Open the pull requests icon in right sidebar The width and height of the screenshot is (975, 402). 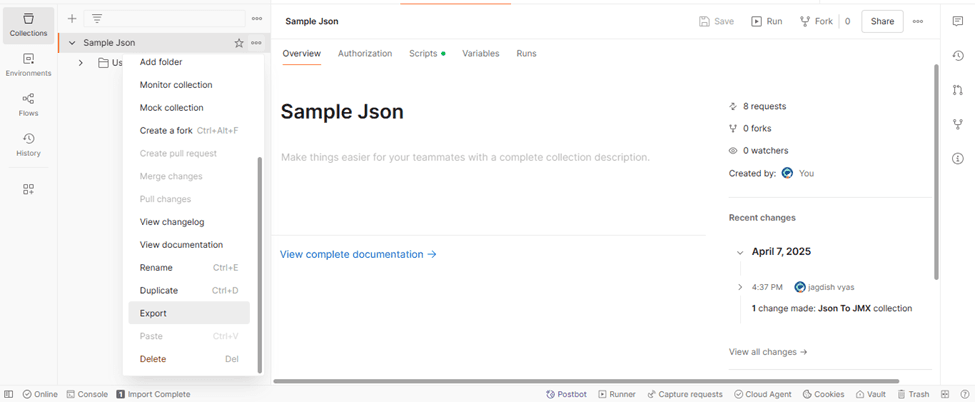(958, 90)
